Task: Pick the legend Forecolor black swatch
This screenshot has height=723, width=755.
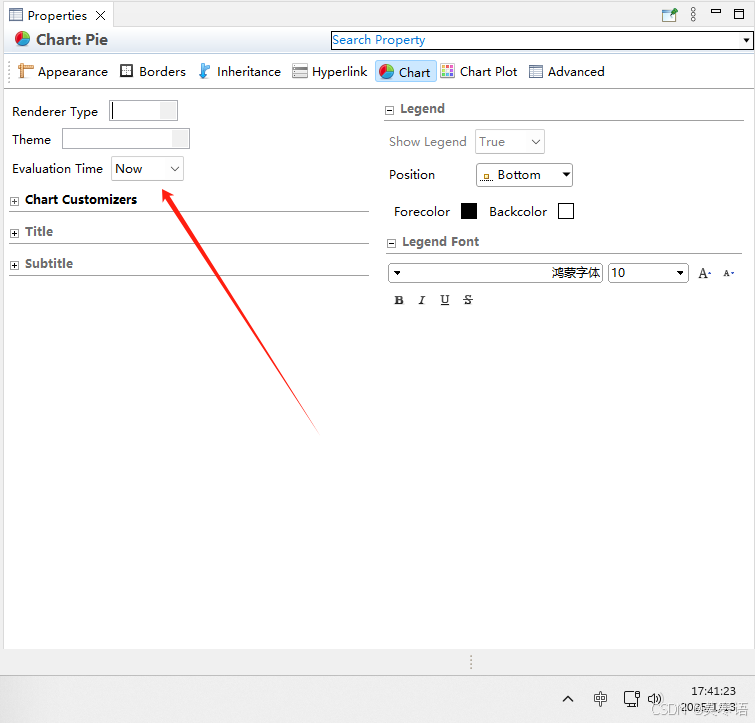Action: pos(469,211)
